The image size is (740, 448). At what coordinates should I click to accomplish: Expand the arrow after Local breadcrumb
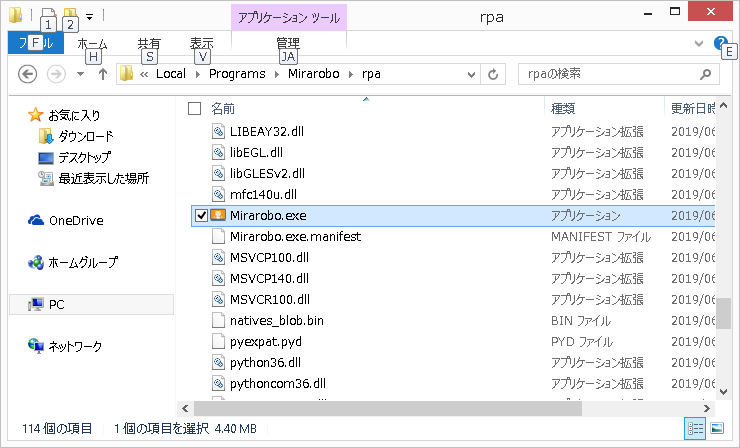click(198, 75)
